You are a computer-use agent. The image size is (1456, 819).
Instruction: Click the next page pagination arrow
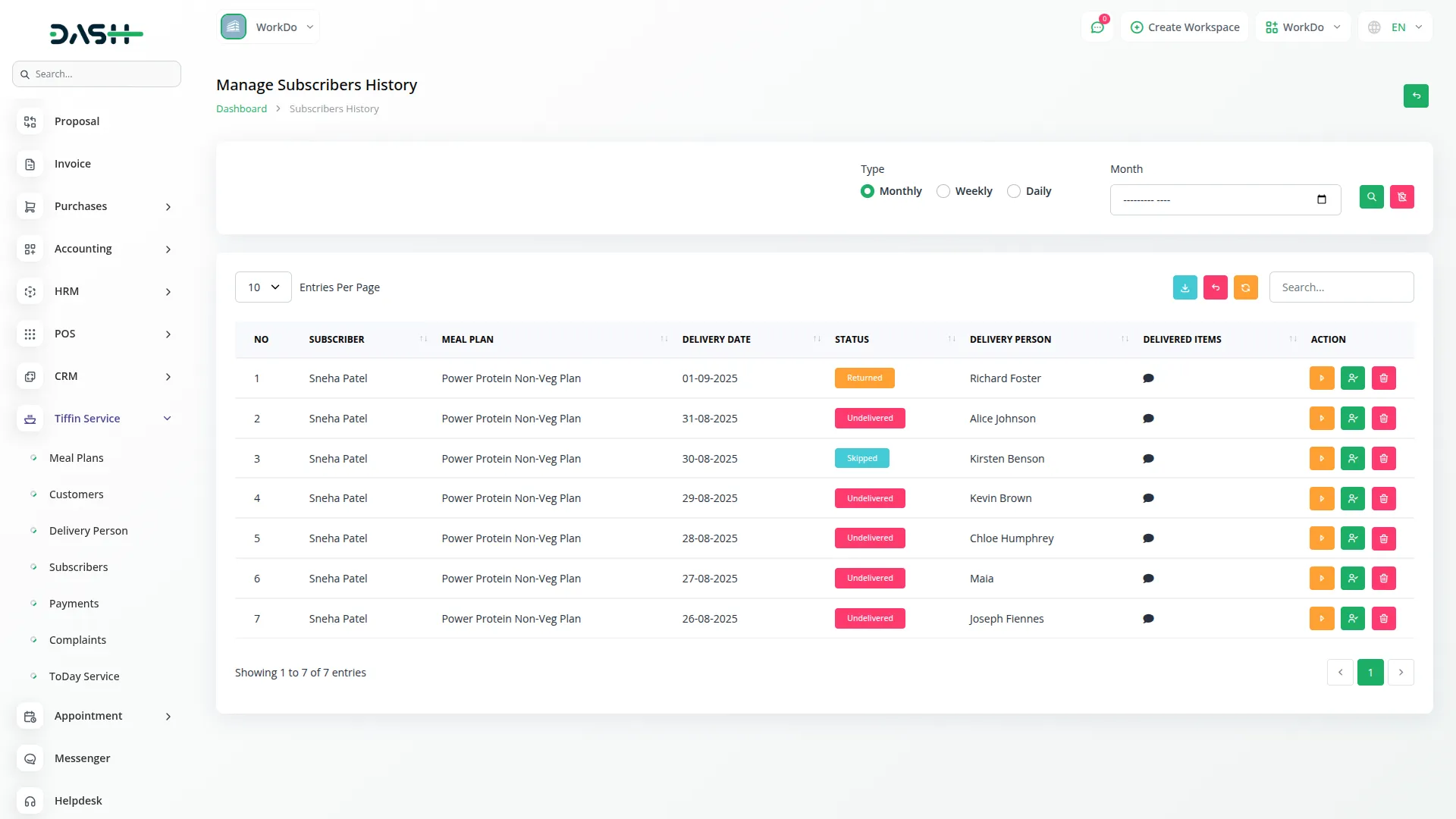(1401, 673)
